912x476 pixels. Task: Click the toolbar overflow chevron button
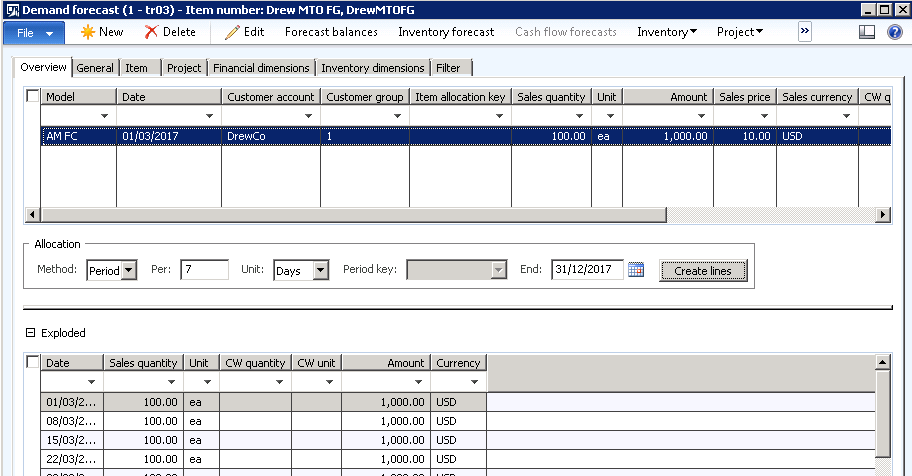point(804,32)
